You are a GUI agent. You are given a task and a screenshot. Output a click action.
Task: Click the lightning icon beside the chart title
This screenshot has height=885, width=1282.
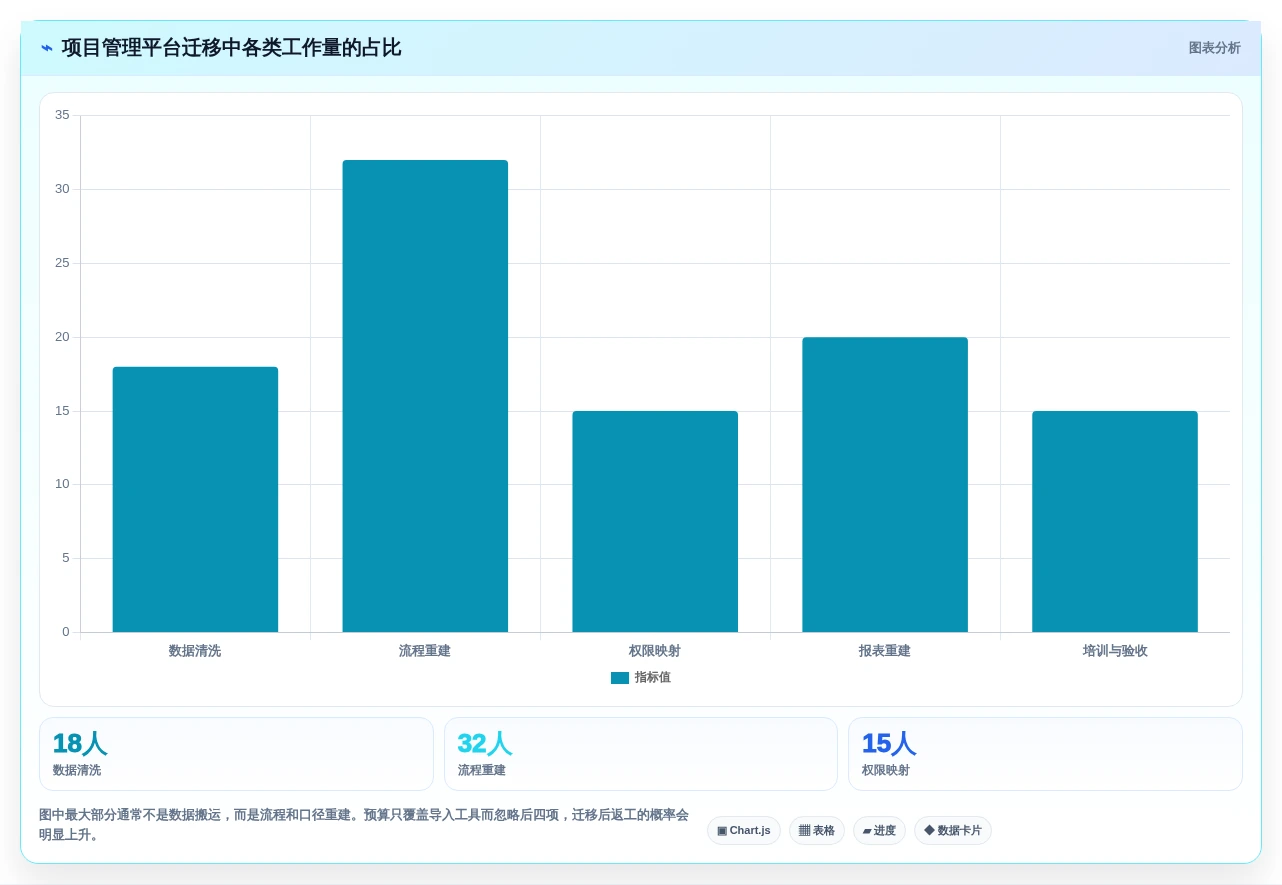click(x=47, y=48)
